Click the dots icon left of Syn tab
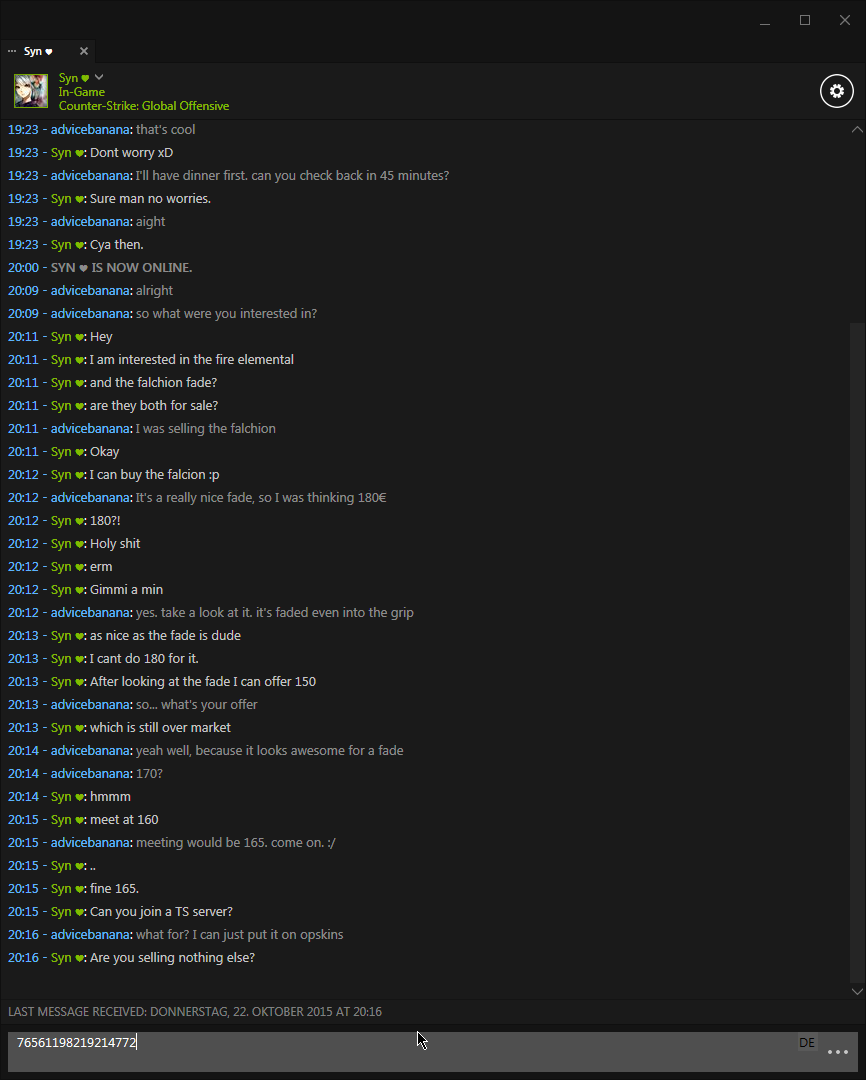This screenshot has width=866, height=1080. [x=12, y=51]
